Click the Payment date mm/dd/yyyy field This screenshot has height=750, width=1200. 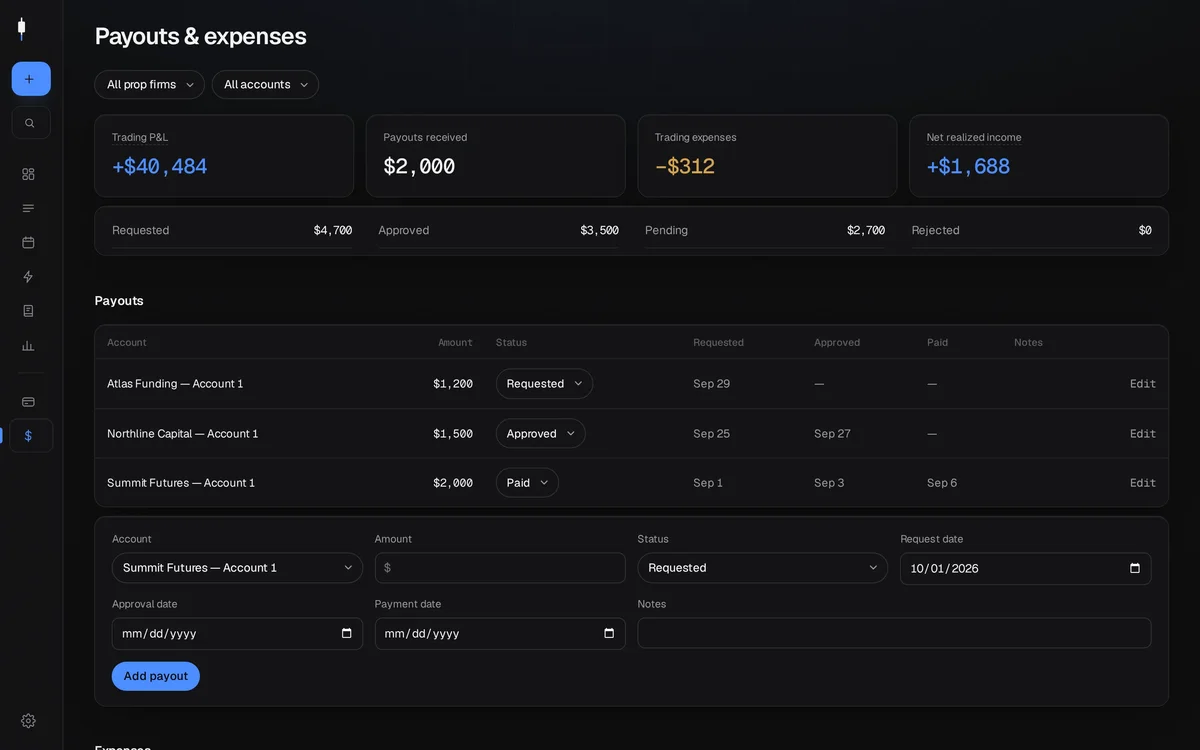click(x=500, y=633)
